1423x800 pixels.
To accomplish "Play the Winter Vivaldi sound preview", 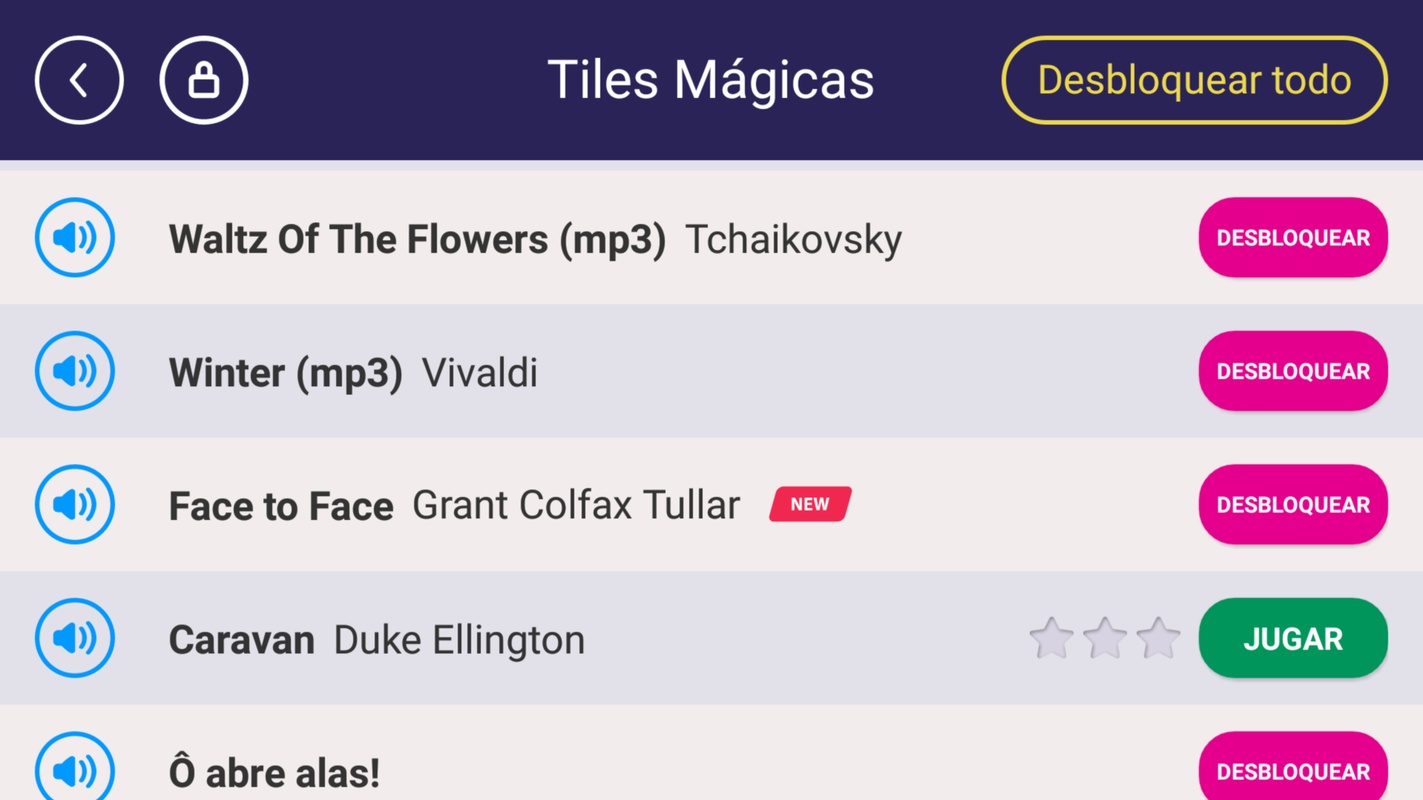I will pyautogui.click(x=75, y=371).
